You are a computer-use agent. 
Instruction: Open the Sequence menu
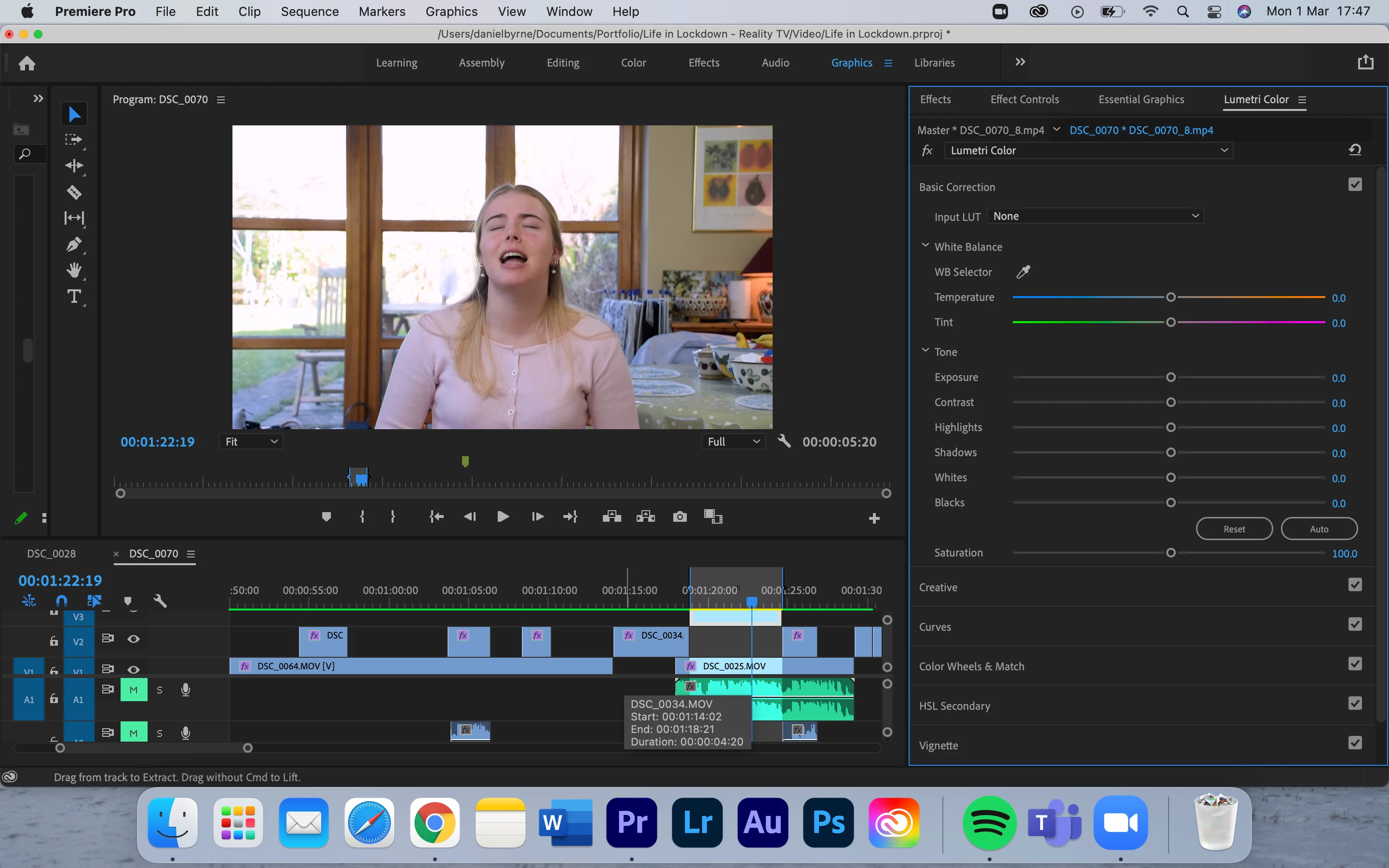[309, 12]
